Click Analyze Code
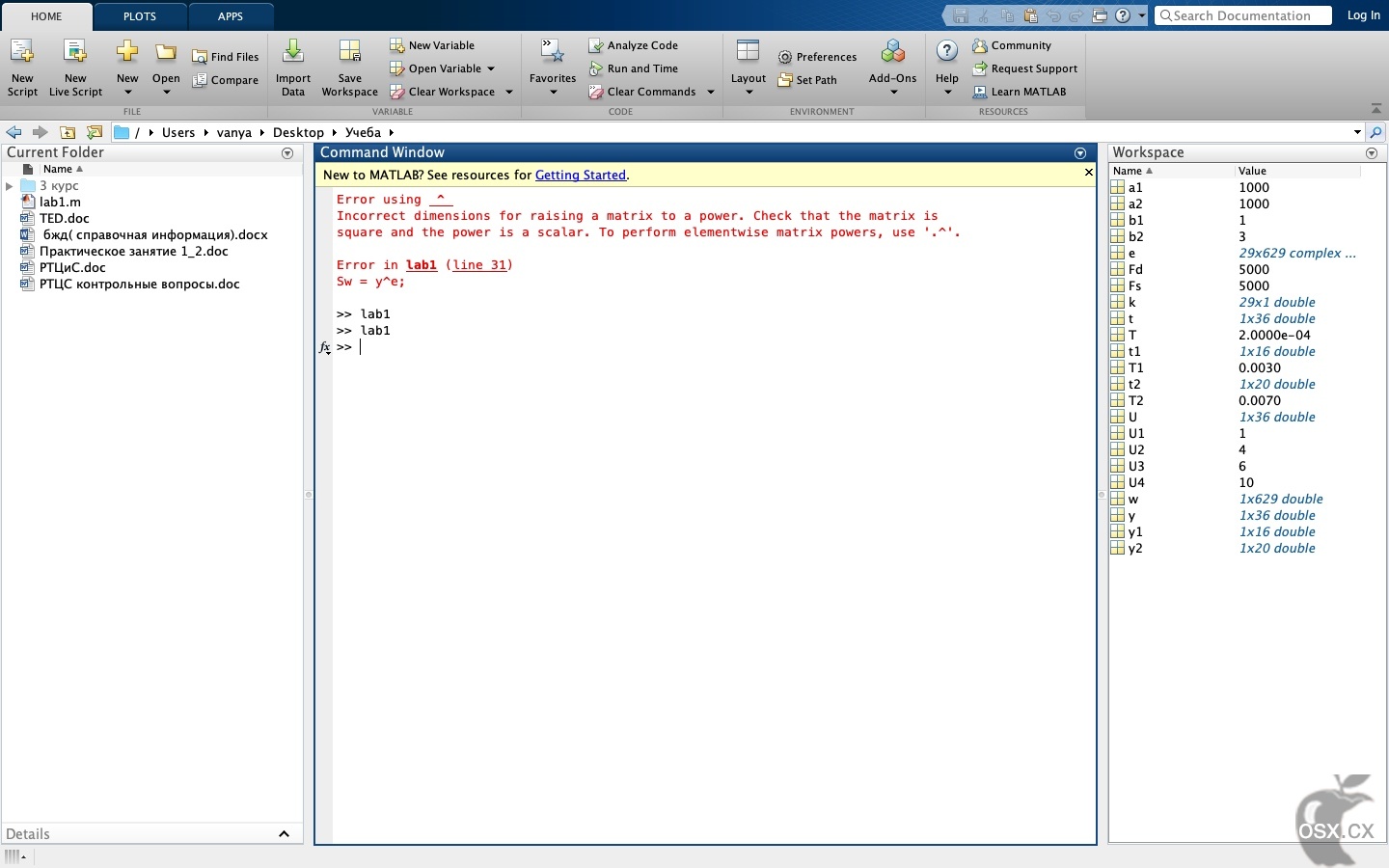The width and height of the screenshot is (1389, 868). coord(634,45)
